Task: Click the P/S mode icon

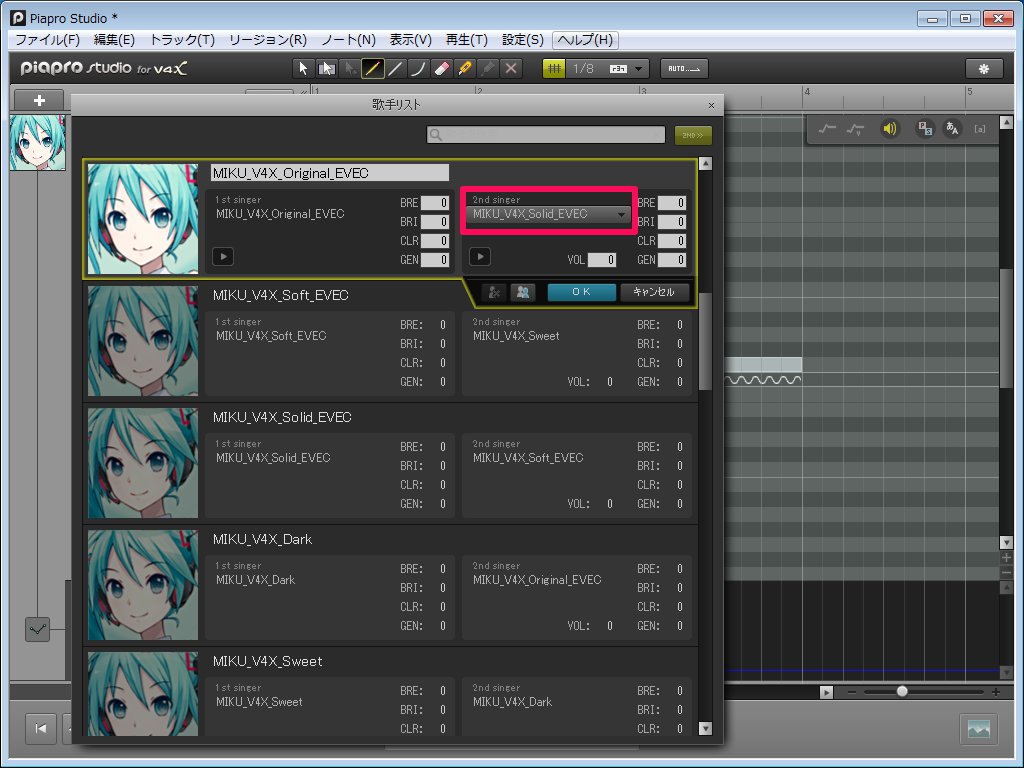Action: pyautogui.click(x=925, y=129)
